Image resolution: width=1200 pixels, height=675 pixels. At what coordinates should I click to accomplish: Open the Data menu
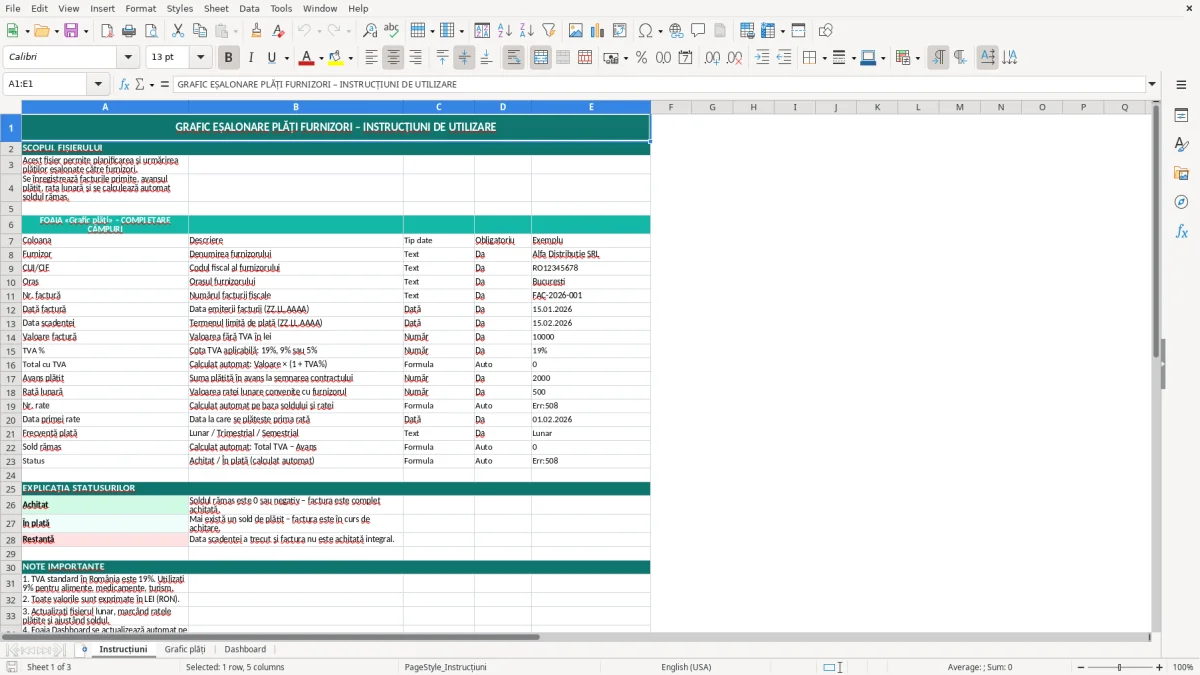pos(250,8)
